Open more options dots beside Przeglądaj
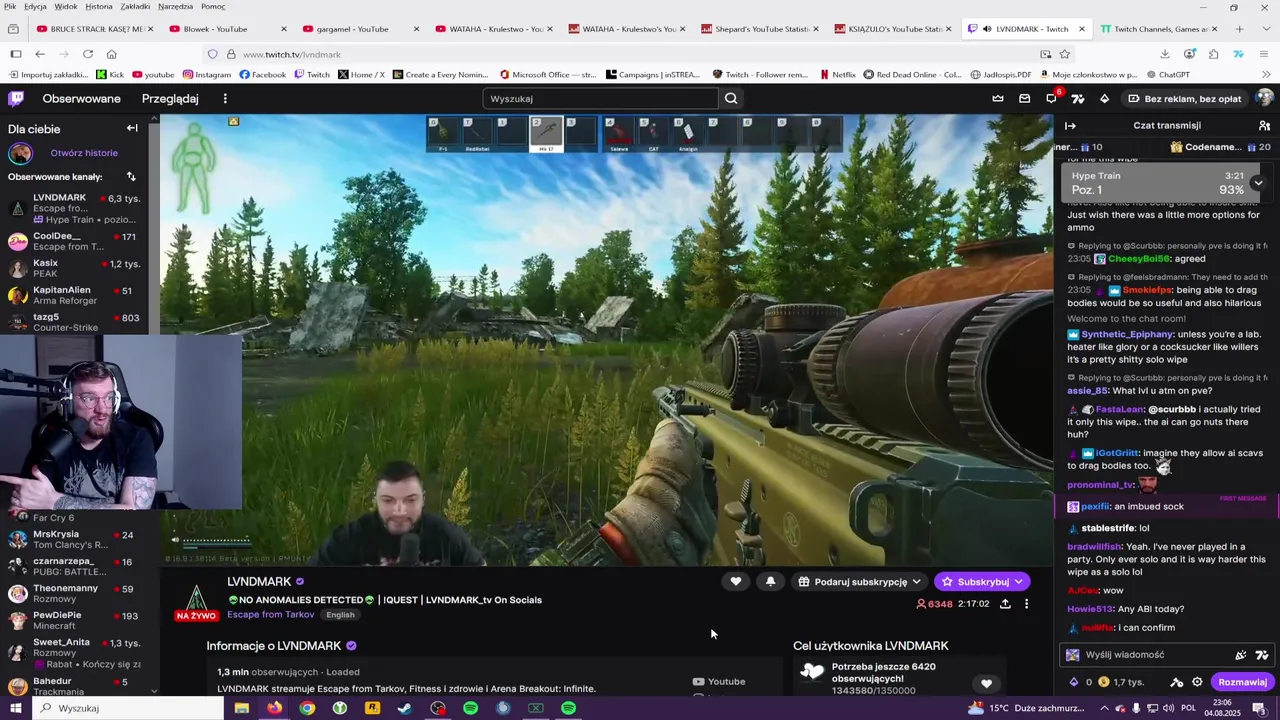Viewport: 1280px width, 720px height. (x=225, y=98)
